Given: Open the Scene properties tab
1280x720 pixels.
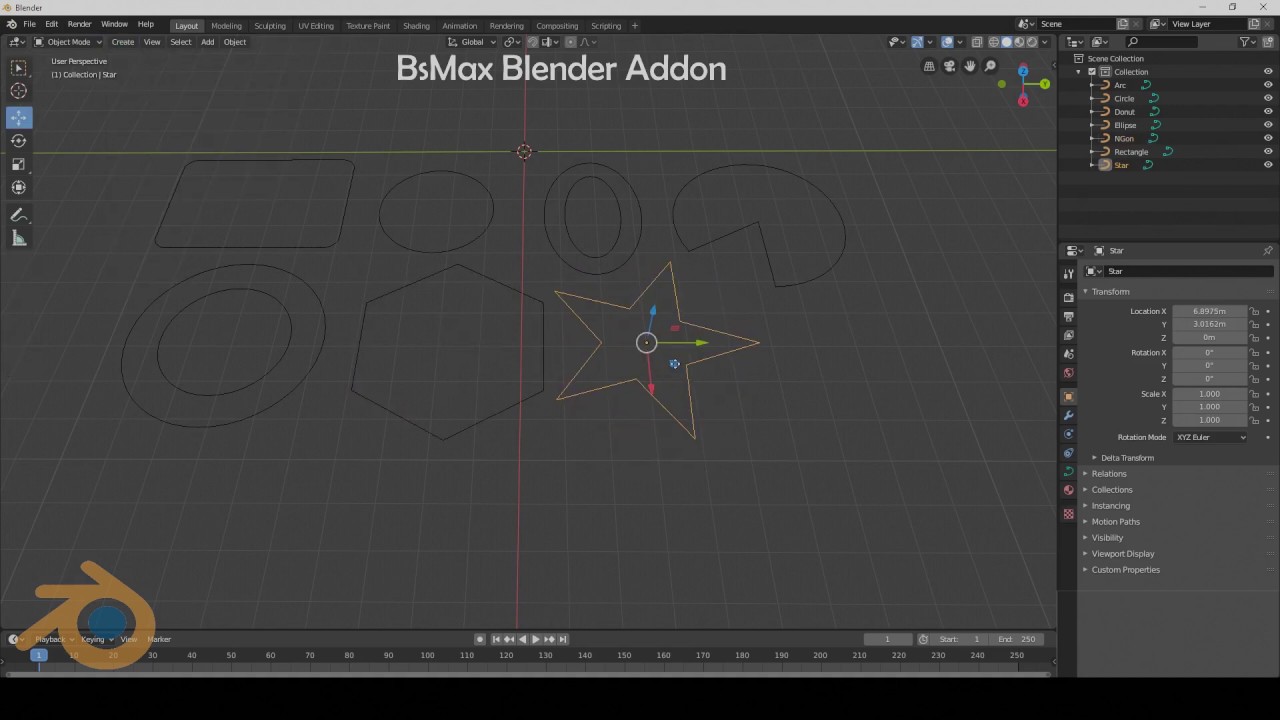Looking at the screenshot, I should [x=1068, y=354].
